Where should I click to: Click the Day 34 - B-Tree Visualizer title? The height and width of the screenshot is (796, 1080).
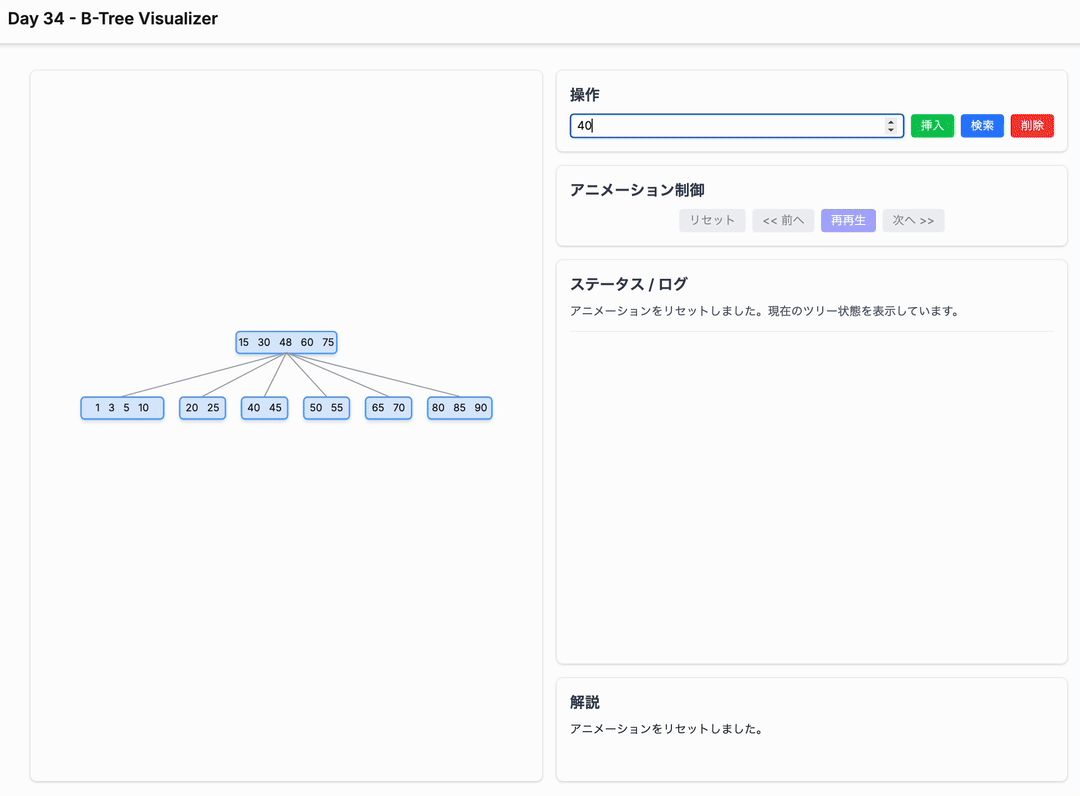pos(113,19)
